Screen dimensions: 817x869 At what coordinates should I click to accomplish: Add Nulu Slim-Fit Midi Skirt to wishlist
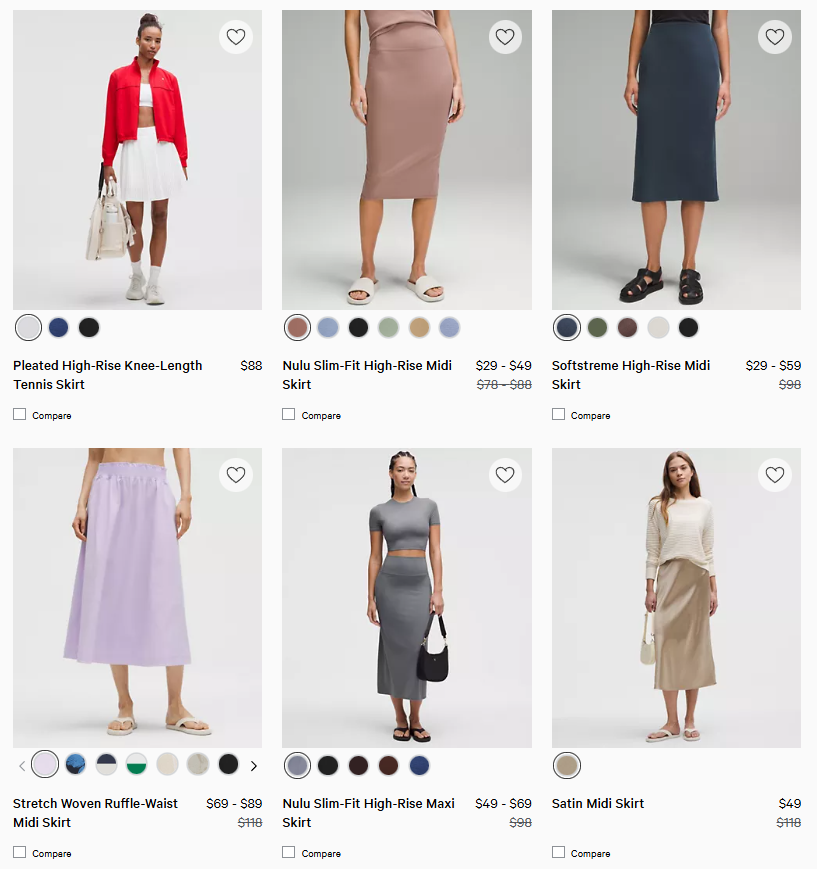[x=505, y=37]
